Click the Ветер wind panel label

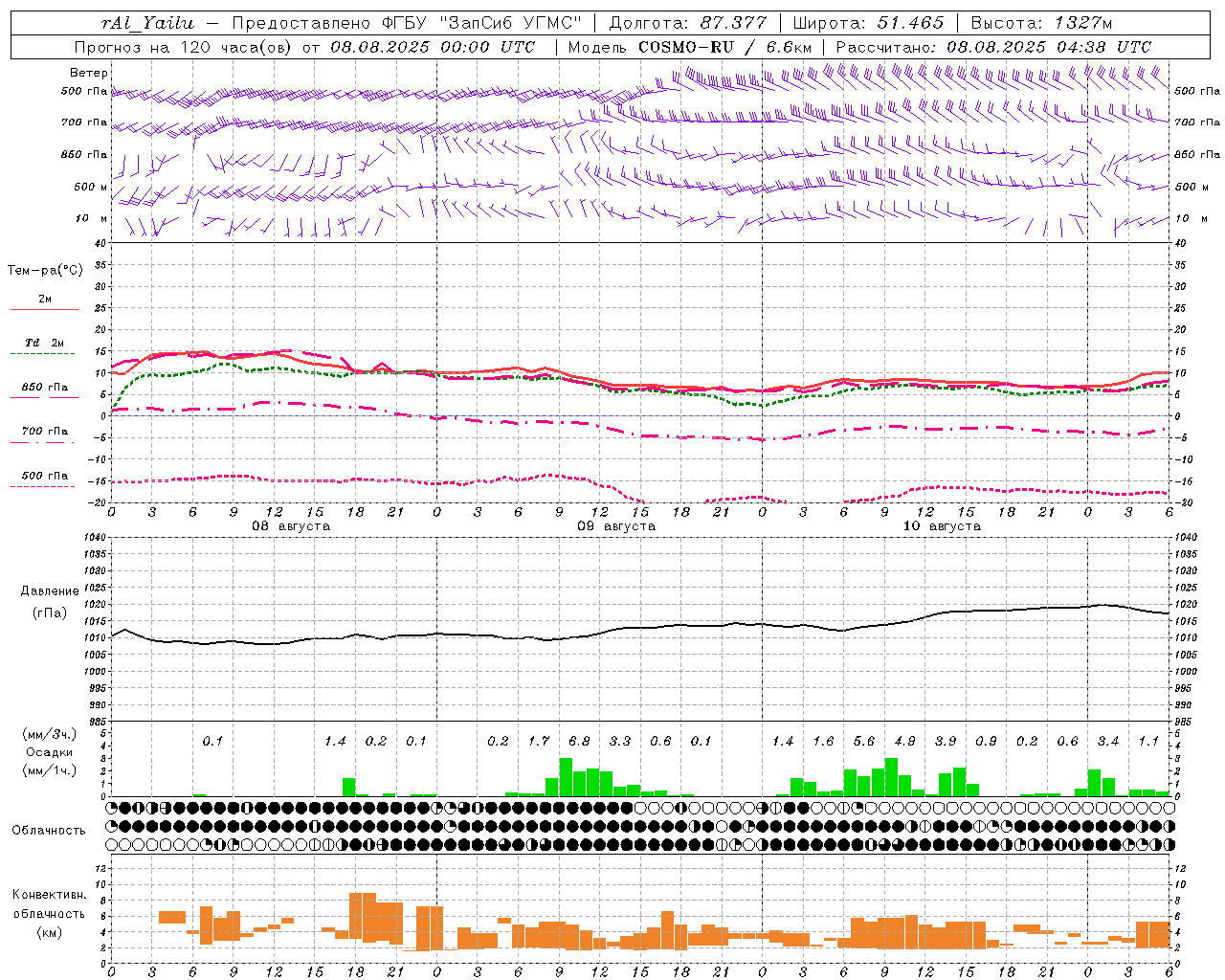pyautogui.click(x=89, y=73)
